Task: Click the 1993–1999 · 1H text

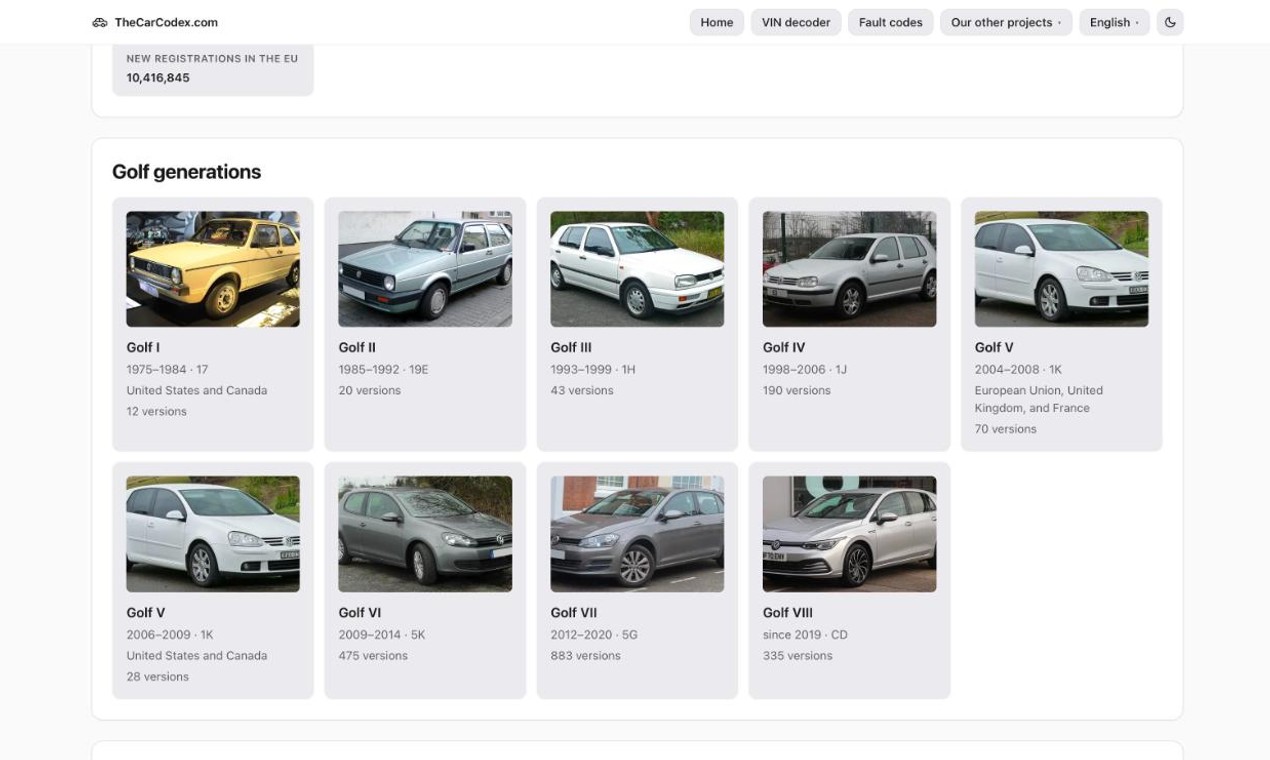Action: 593,369
